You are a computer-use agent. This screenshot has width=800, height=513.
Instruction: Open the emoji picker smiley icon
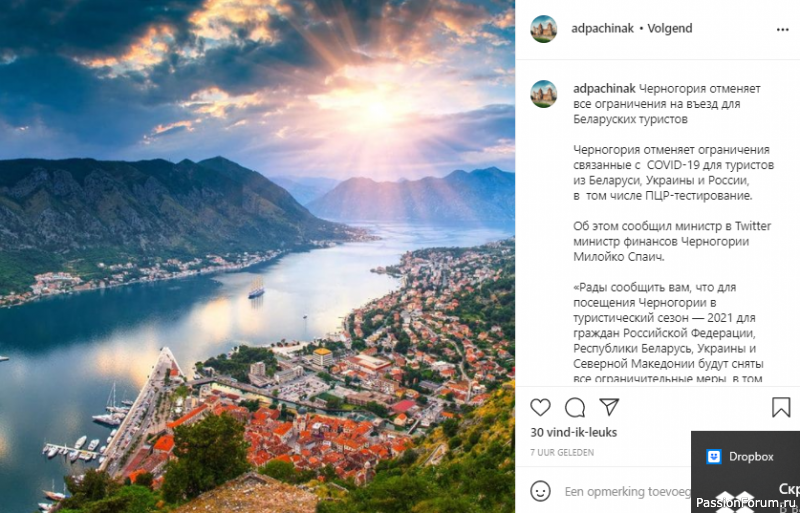click(541, 491)
